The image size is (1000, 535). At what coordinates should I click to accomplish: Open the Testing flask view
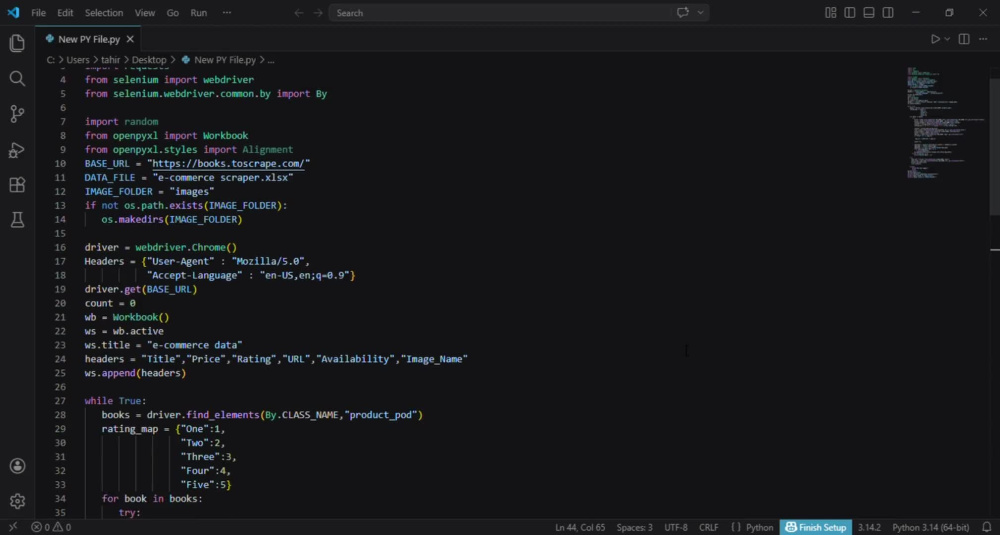[17, 220]
